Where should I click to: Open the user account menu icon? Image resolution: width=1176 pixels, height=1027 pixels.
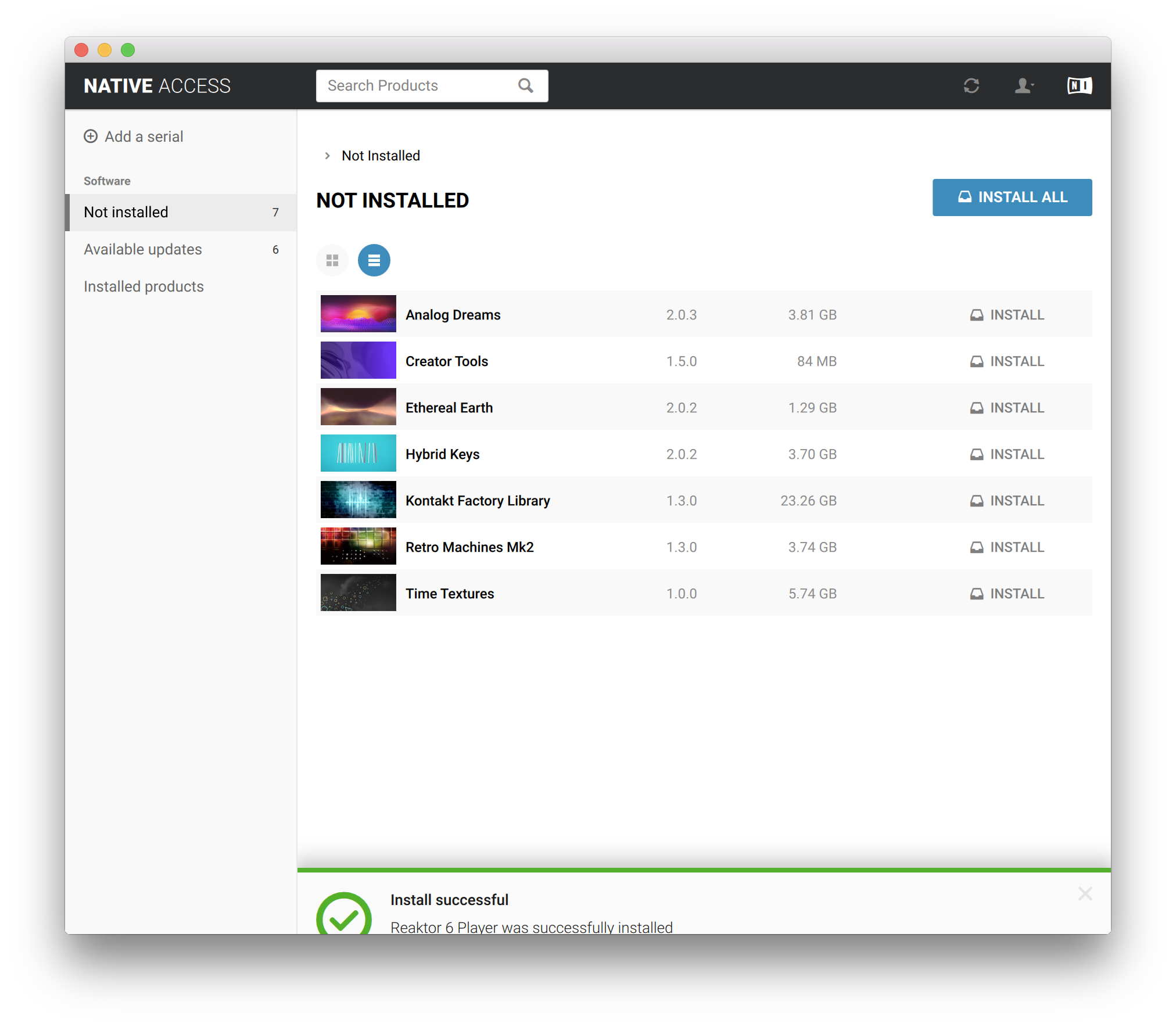point(1023,86)
